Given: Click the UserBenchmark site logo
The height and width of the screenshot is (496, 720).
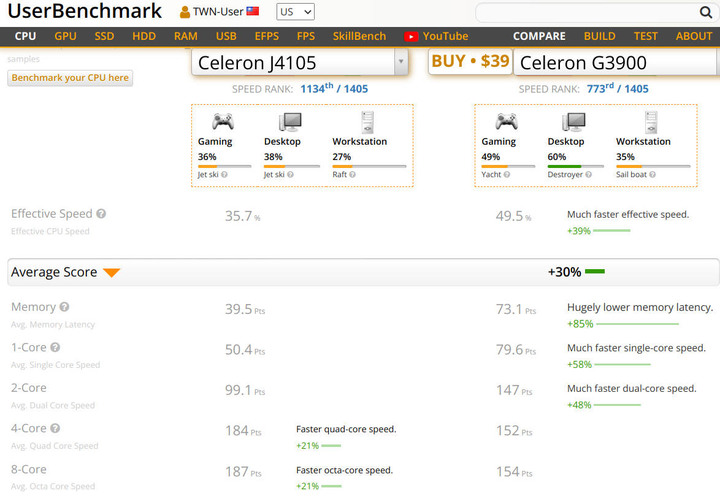Looking at the screenshot, I should (x=85, y=11).
